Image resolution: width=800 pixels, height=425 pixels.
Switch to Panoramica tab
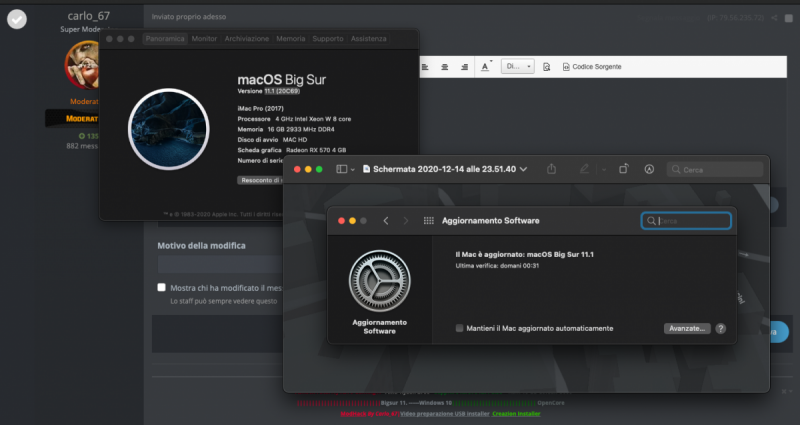pyautogui.click(x=165, y=39)
